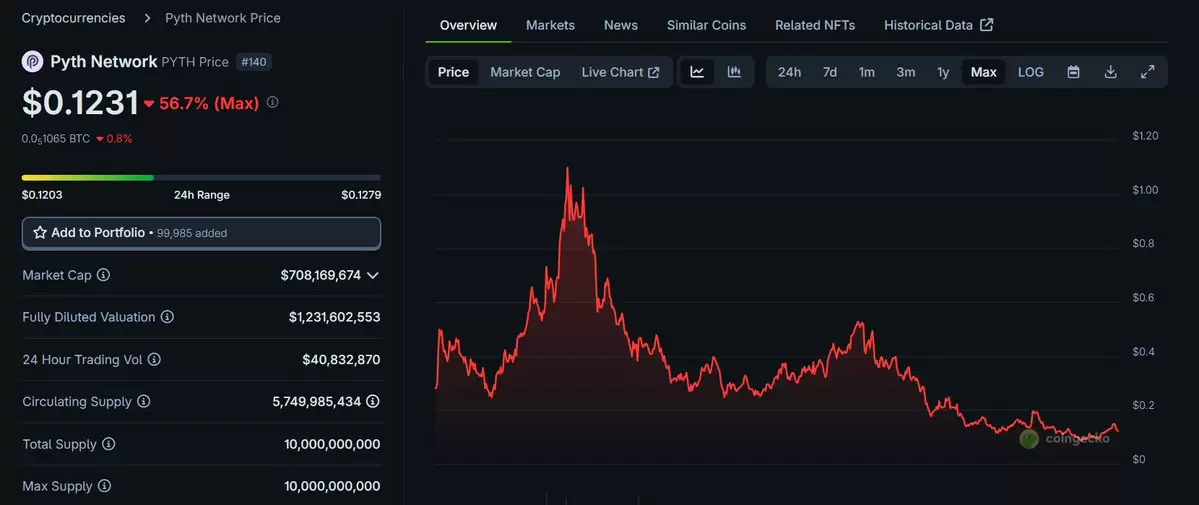Viewport: 1199px width, 505px height.
Task: Select the 24h time range
Action: (x=789, y=72)
